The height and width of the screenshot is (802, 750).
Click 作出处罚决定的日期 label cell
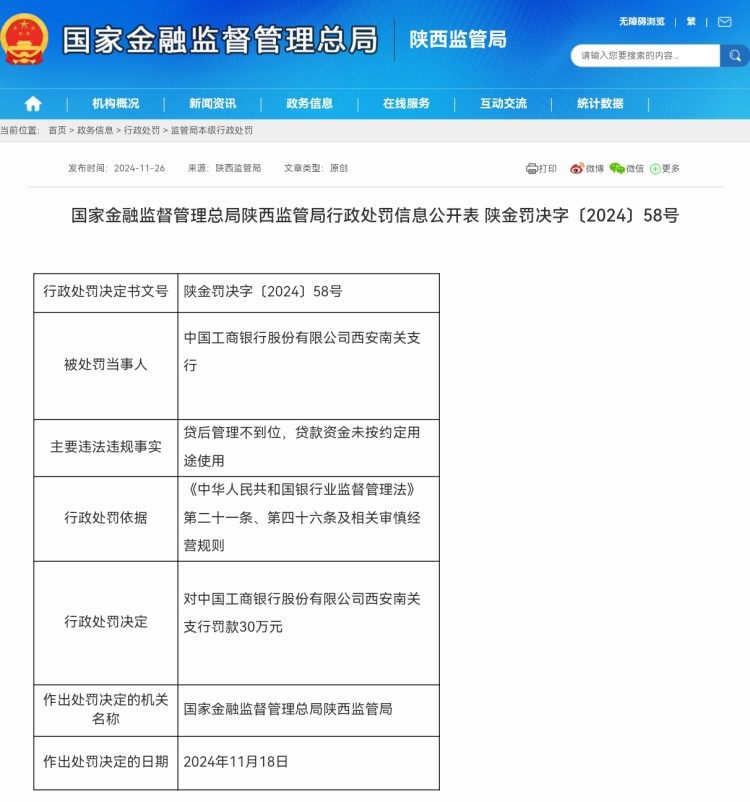pos(106,763)
